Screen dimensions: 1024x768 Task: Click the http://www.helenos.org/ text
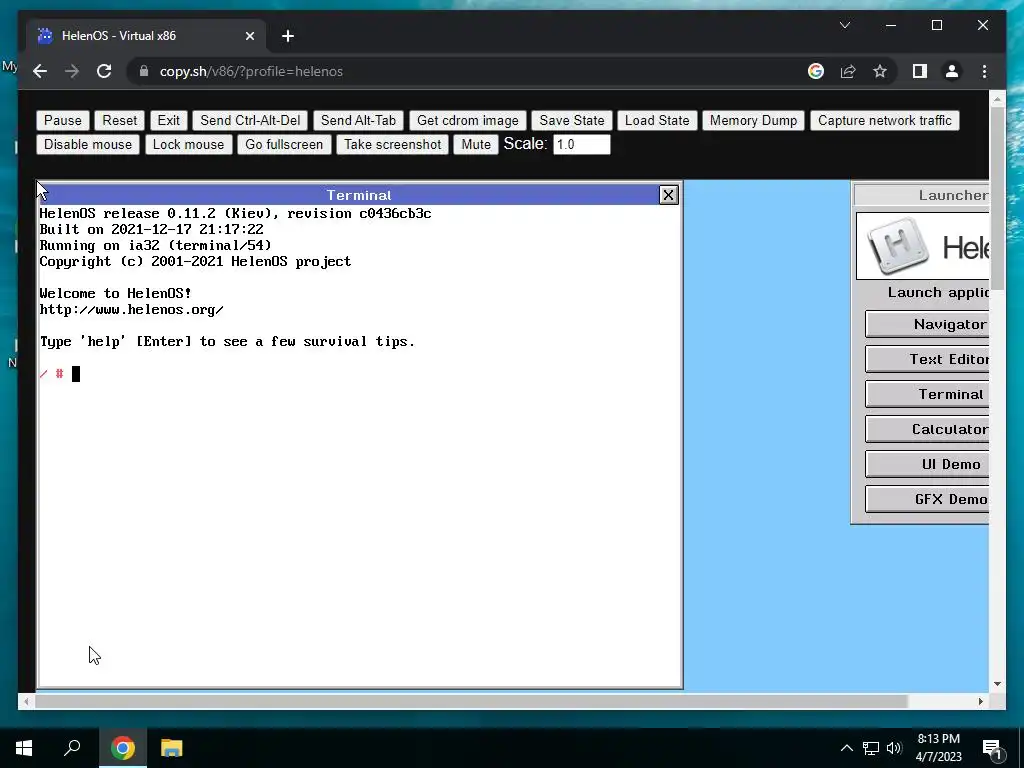pos(131,310)
